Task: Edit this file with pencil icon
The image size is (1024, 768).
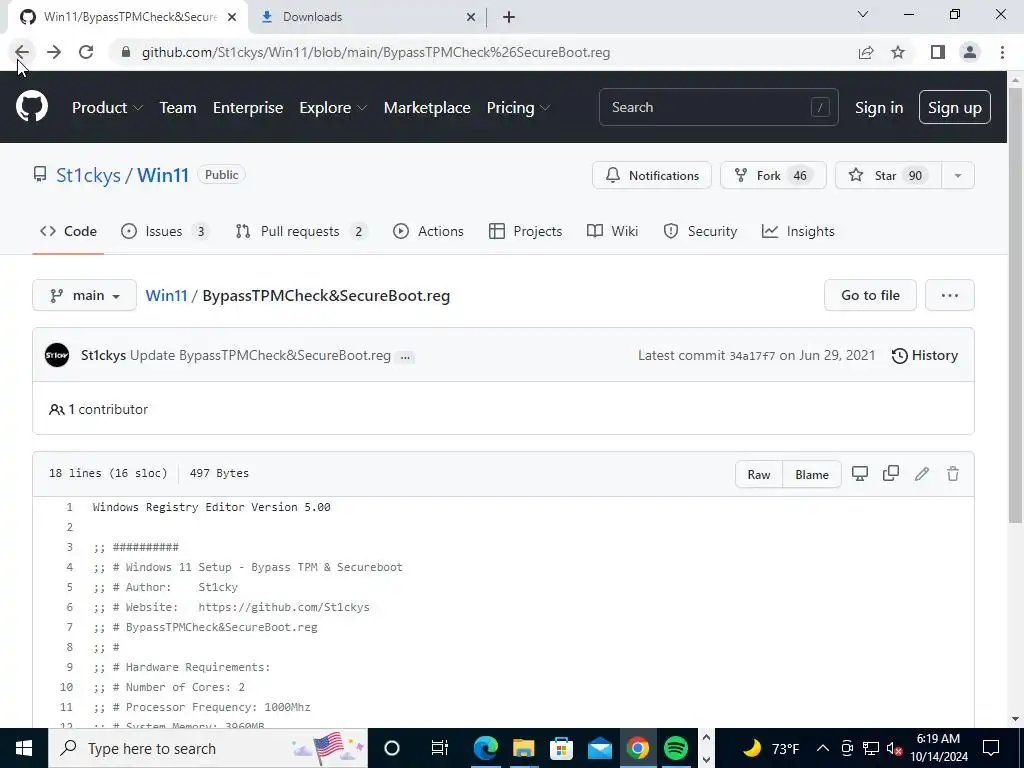Action: (921, 474)
